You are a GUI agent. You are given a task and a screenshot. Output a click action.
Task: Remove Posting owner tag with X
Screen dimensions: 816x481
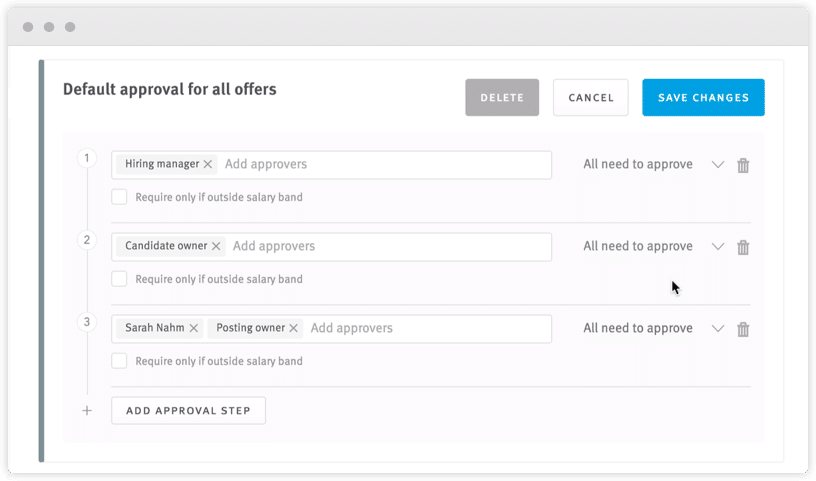[x=294, y=328]
